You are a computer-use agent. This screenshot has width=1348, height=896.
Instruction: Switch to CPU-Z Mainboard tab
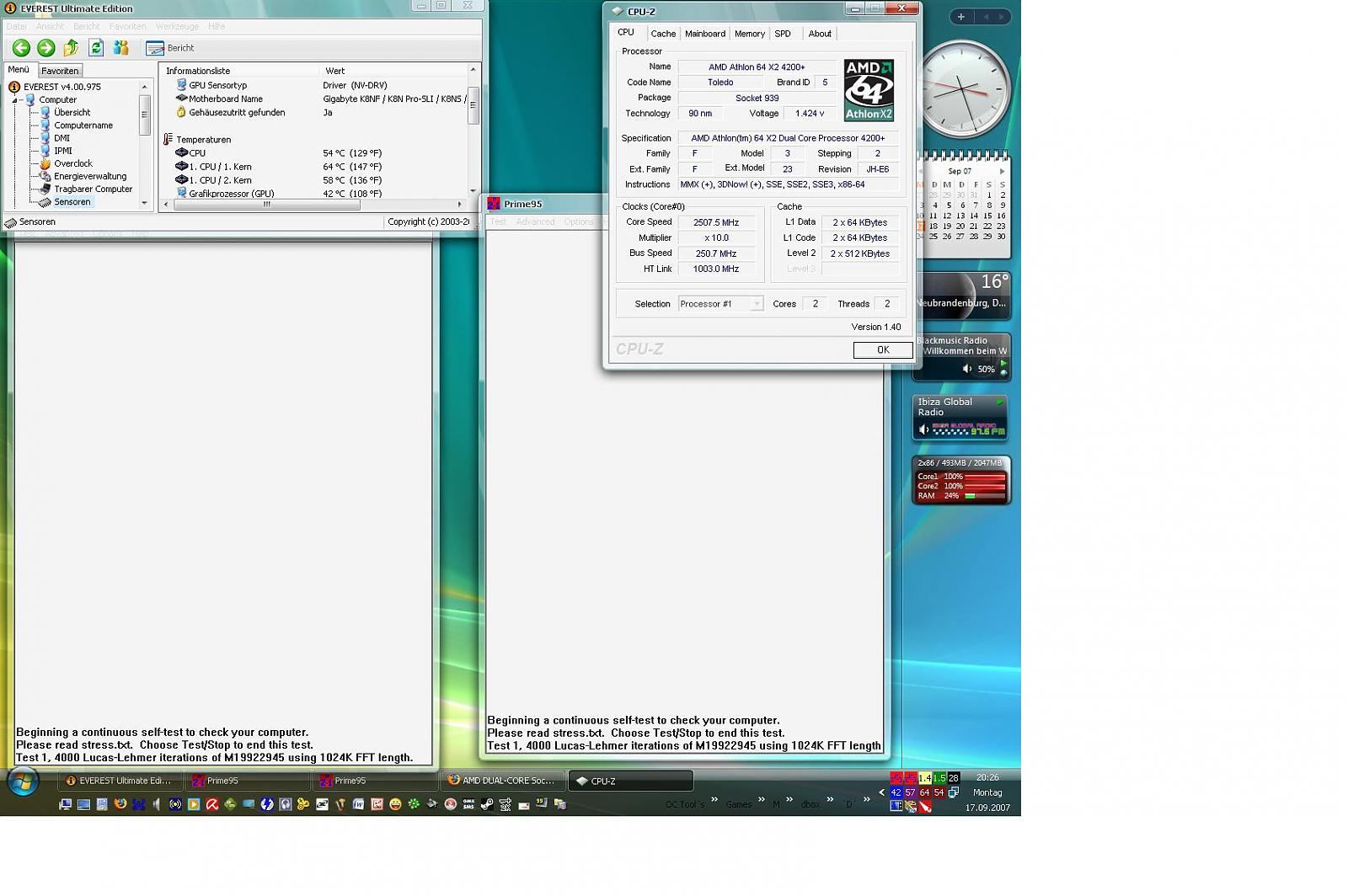(705, 34)
